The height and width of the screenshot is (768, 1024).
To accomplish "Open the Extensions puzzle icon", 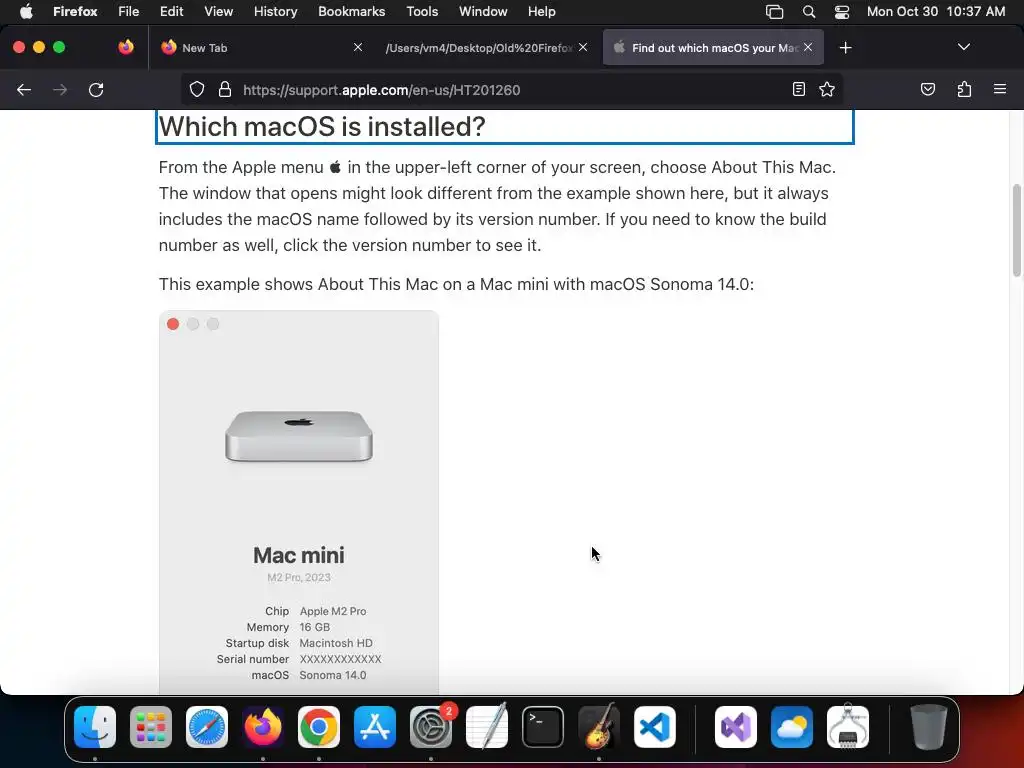I will [965, 89].
